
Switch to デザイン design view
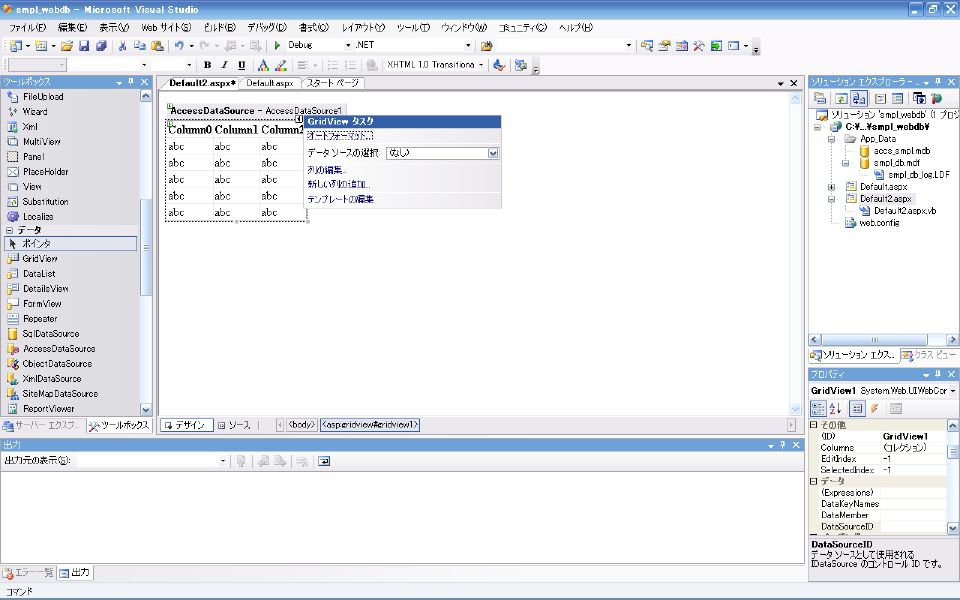pyautogui.click(x=186, y=425)
